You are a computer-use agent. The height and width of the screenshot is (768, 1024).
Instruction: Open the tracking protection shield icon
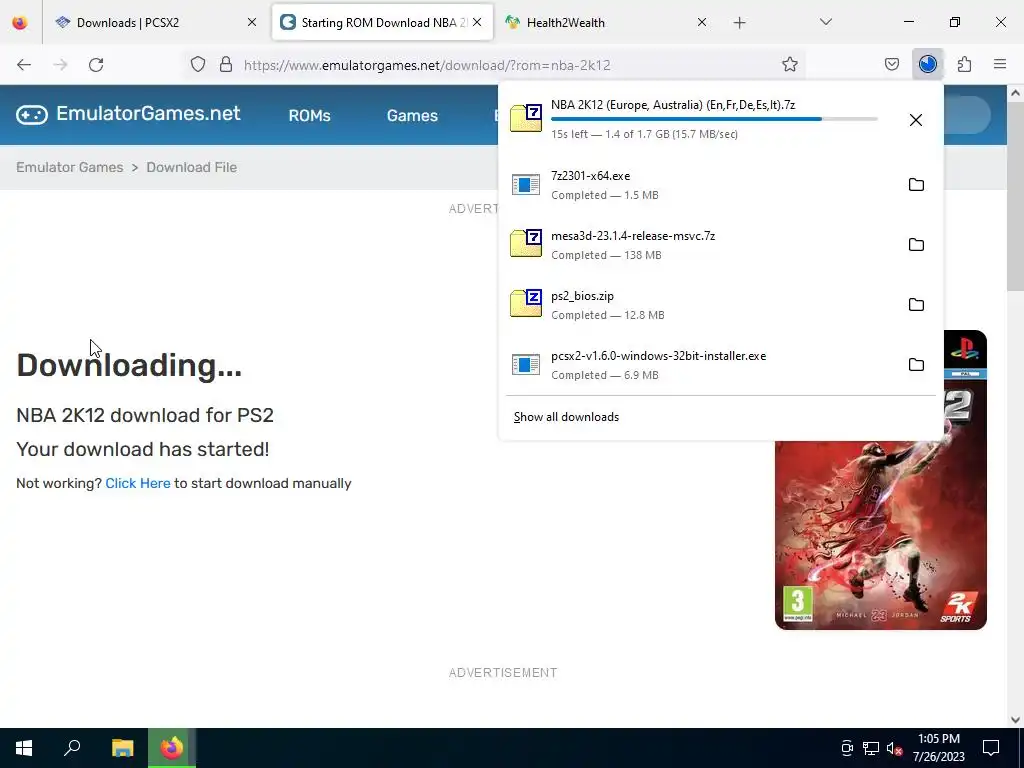(x=198, y=65)
